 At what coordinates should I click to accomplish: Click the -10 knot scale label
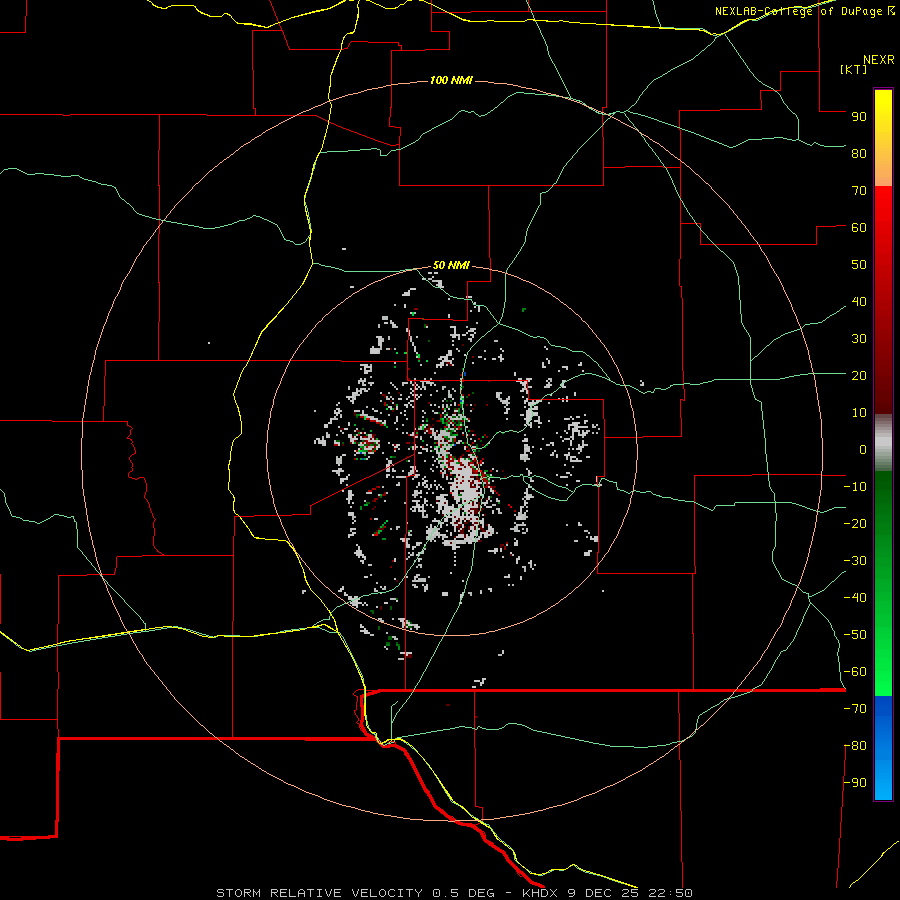click(x=855, y=487)
